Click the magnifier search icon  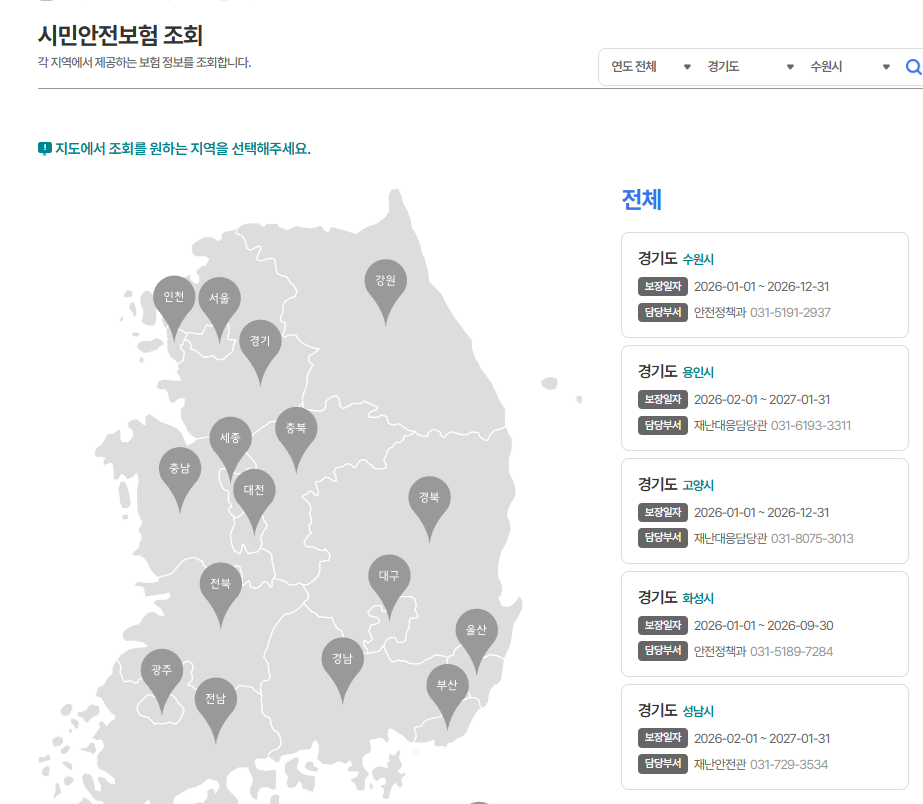tap(913, 67)
